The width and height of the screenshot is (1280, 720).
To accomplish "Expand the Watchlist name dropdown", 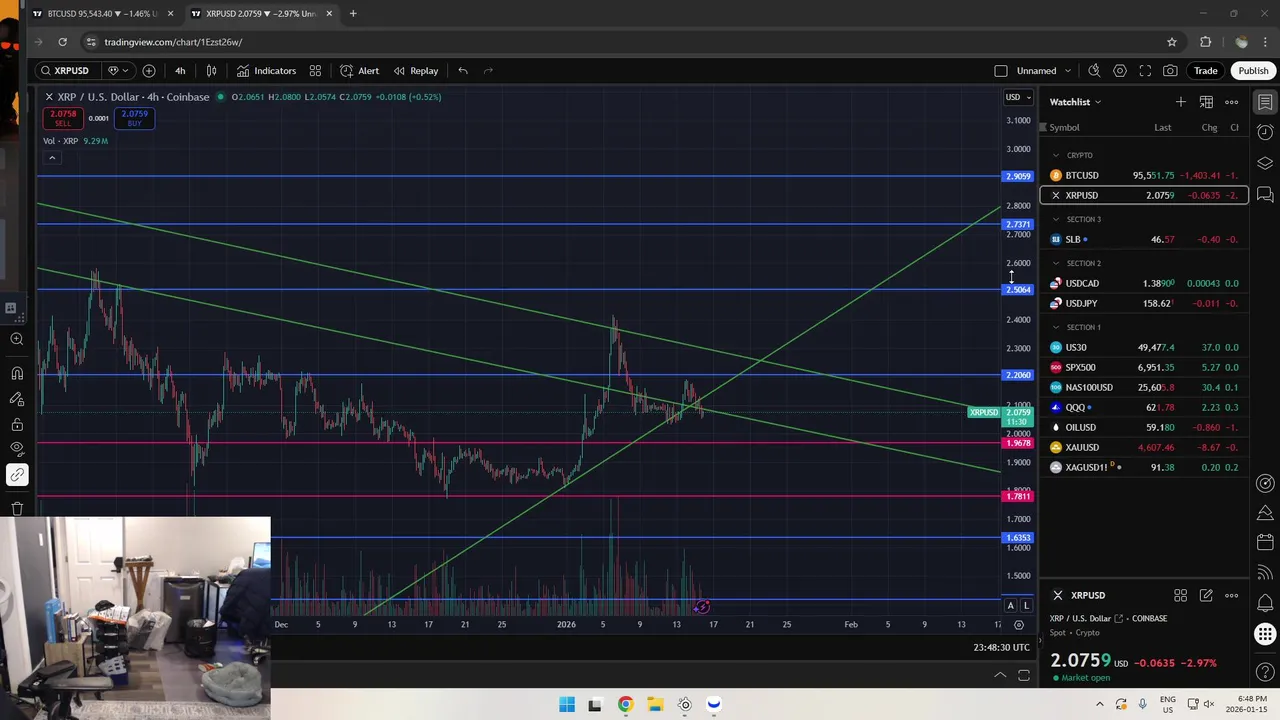I will point(1075,102).
